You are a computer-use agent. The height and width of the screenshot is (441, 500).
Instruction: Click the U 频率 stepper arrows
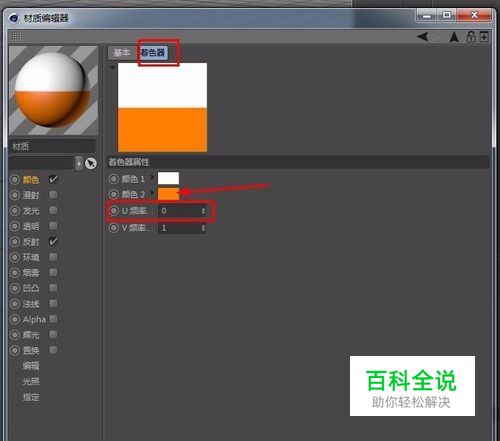click(203, 211)
